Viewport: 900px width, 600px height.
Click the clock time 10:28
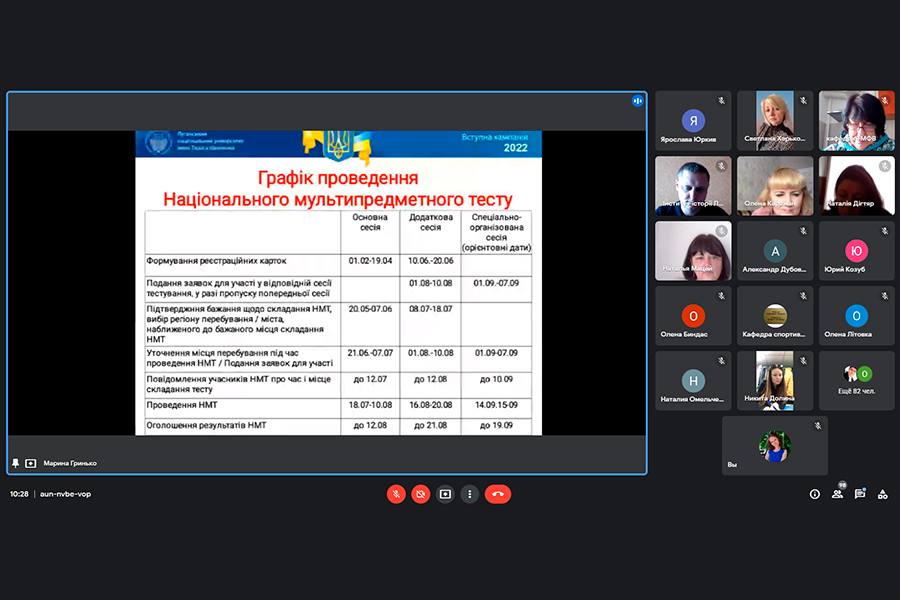pyautogui.click(x=19, y=494)
